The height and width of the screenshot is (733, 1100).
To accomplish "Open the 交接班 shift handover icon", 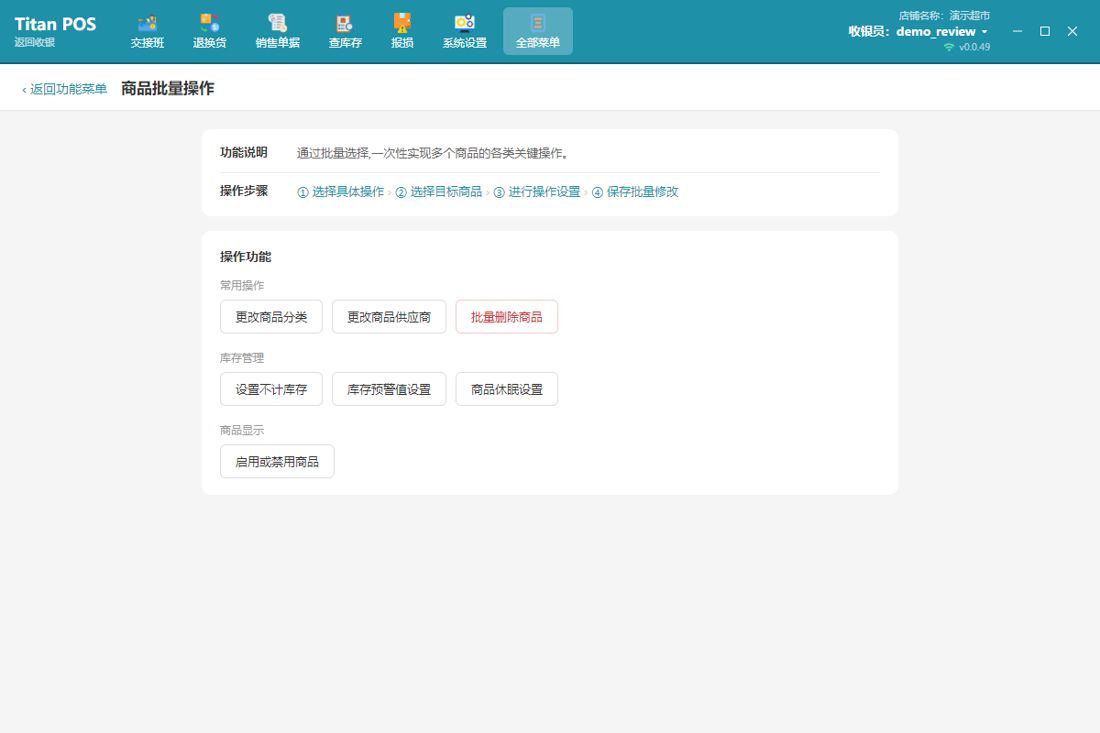I will click(147, 32).
